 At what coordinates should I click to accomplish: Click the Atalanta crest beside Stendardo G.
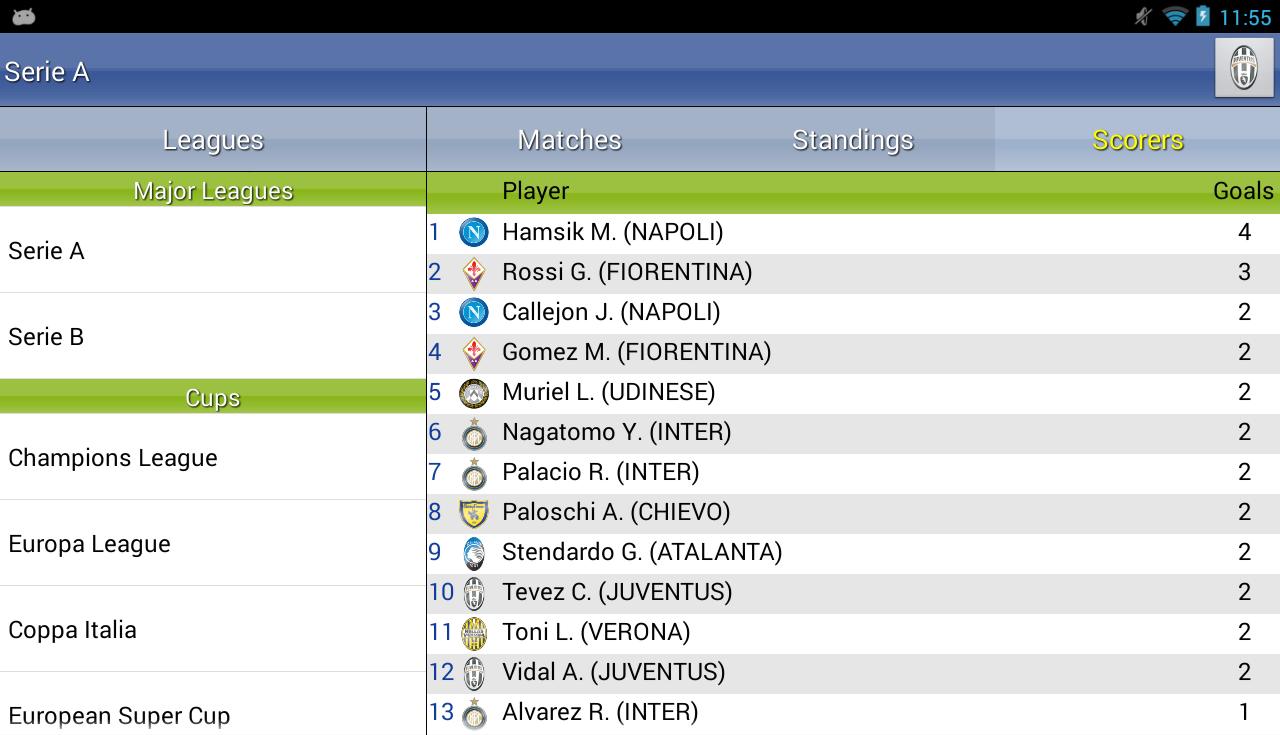(472, 552)
